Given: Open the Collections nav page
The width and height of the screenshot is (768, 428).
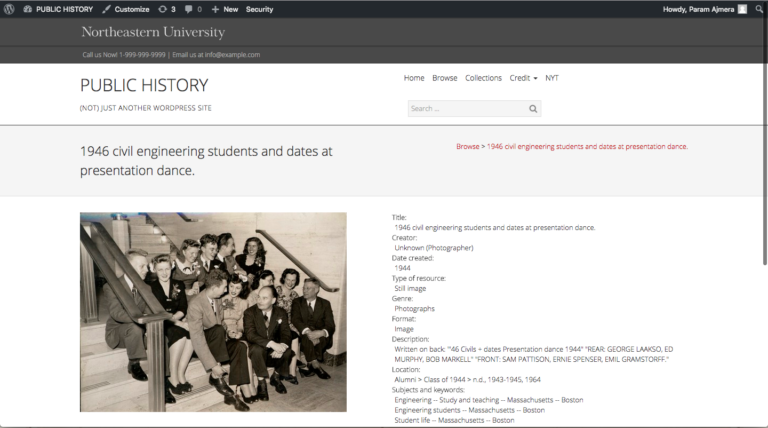Looking at the screenshot, I should click(483, 78).
